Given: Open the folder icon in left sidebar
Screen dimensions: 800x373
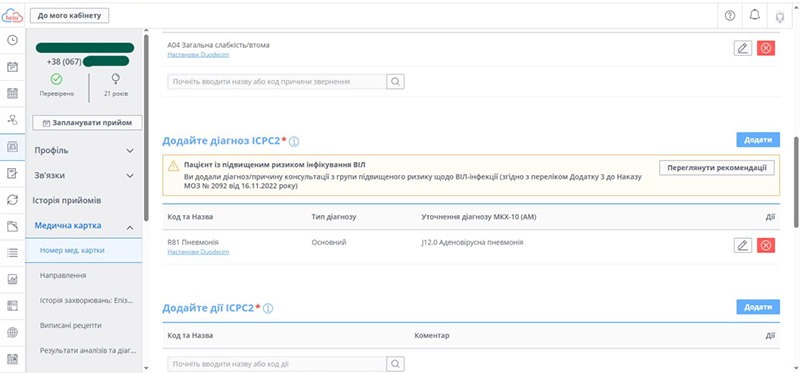Looking at the screenshot, I should click(x=12, y=226).
